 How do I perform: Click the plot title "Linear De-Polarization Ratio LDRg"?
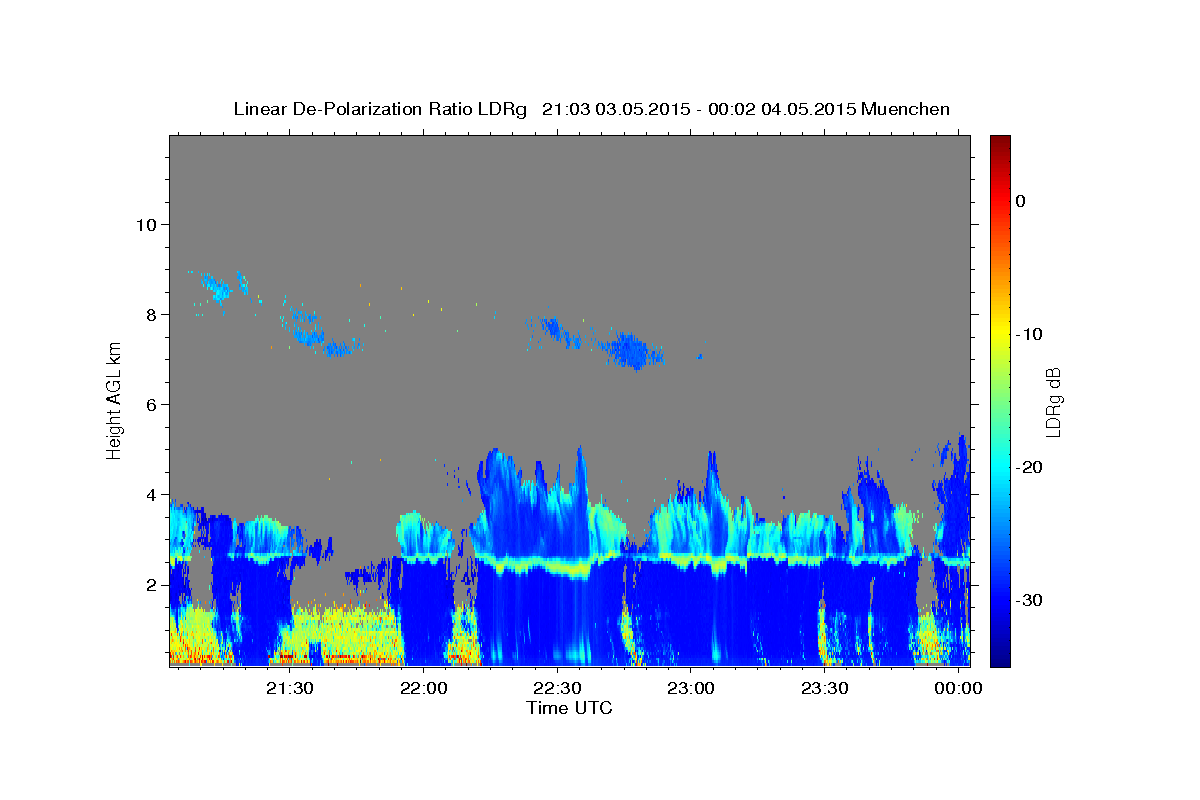pos(379,109)
